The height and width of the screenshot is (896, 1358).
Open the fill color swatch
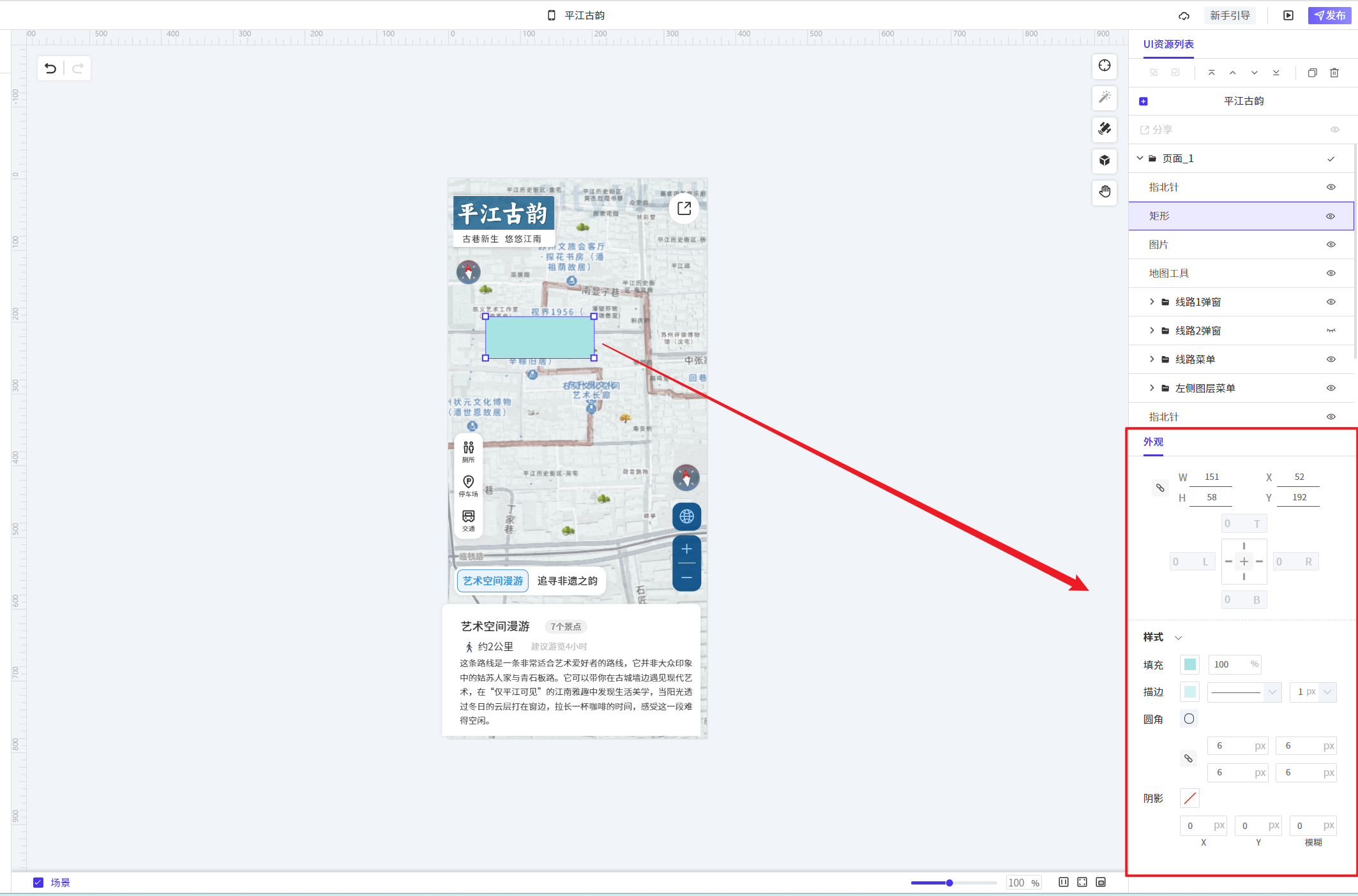(x=1190, y=664)
